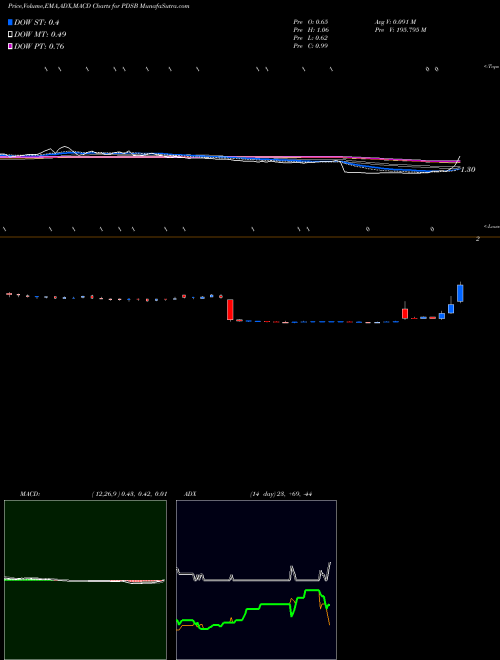Click the large red gap-down candlestick

coord(230,309)
